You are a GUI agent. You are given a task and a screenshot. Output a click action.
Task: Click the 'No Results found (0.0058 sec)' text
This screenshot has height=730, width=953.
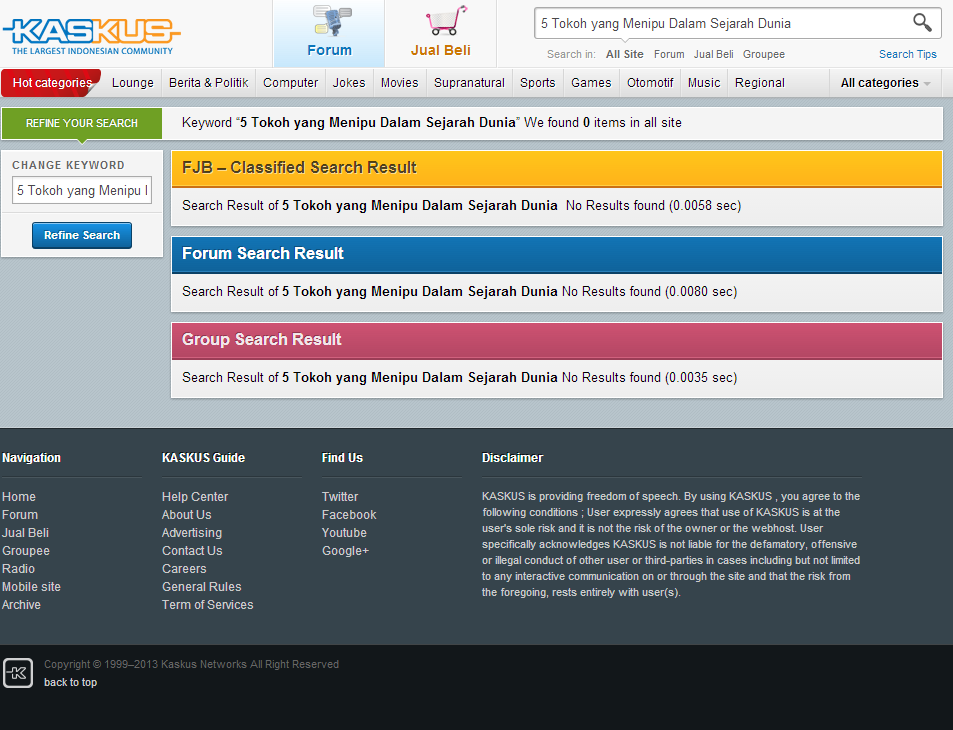(x=653, y=205)
